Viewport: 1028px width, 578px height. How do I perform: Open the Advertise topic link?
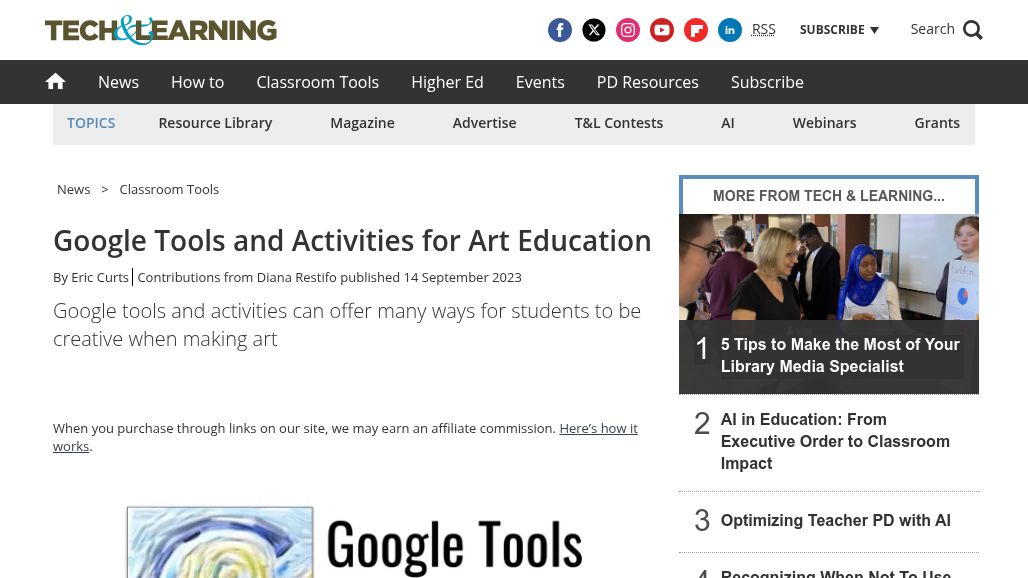(x=484, y=123)
